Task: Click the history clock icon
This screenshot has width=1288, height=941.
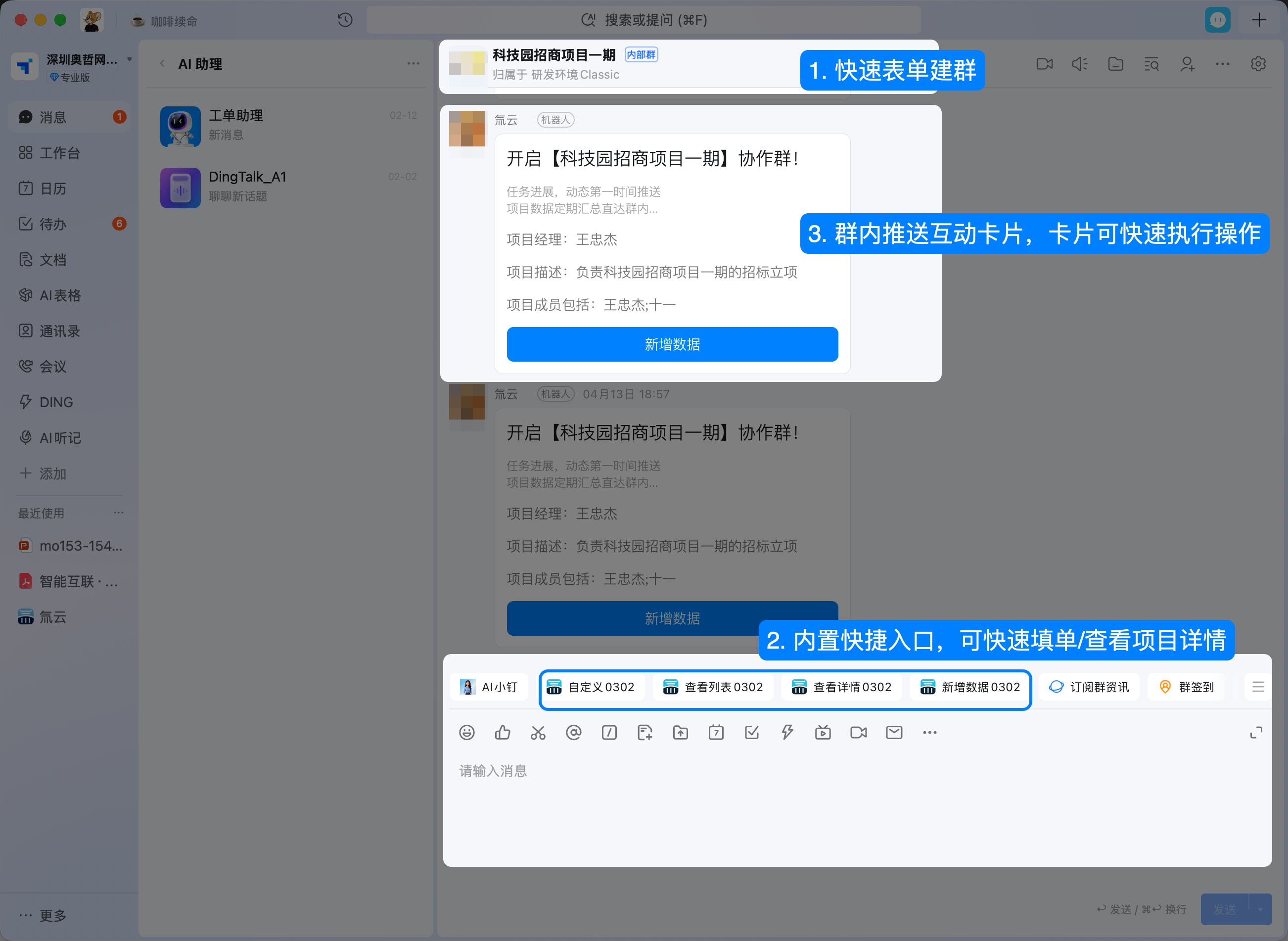Action: click(345, 20)
